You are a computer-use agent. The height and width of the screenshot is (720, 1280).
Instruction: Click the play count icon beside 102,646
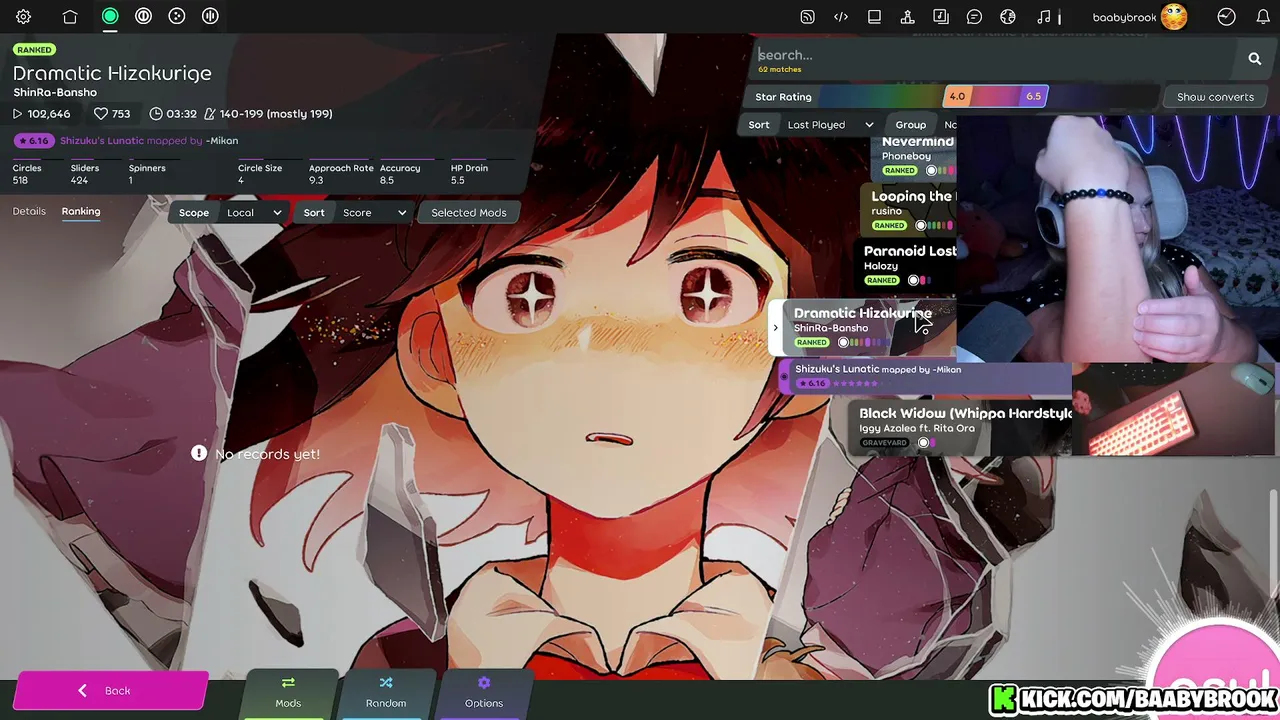tap(17, 114)
